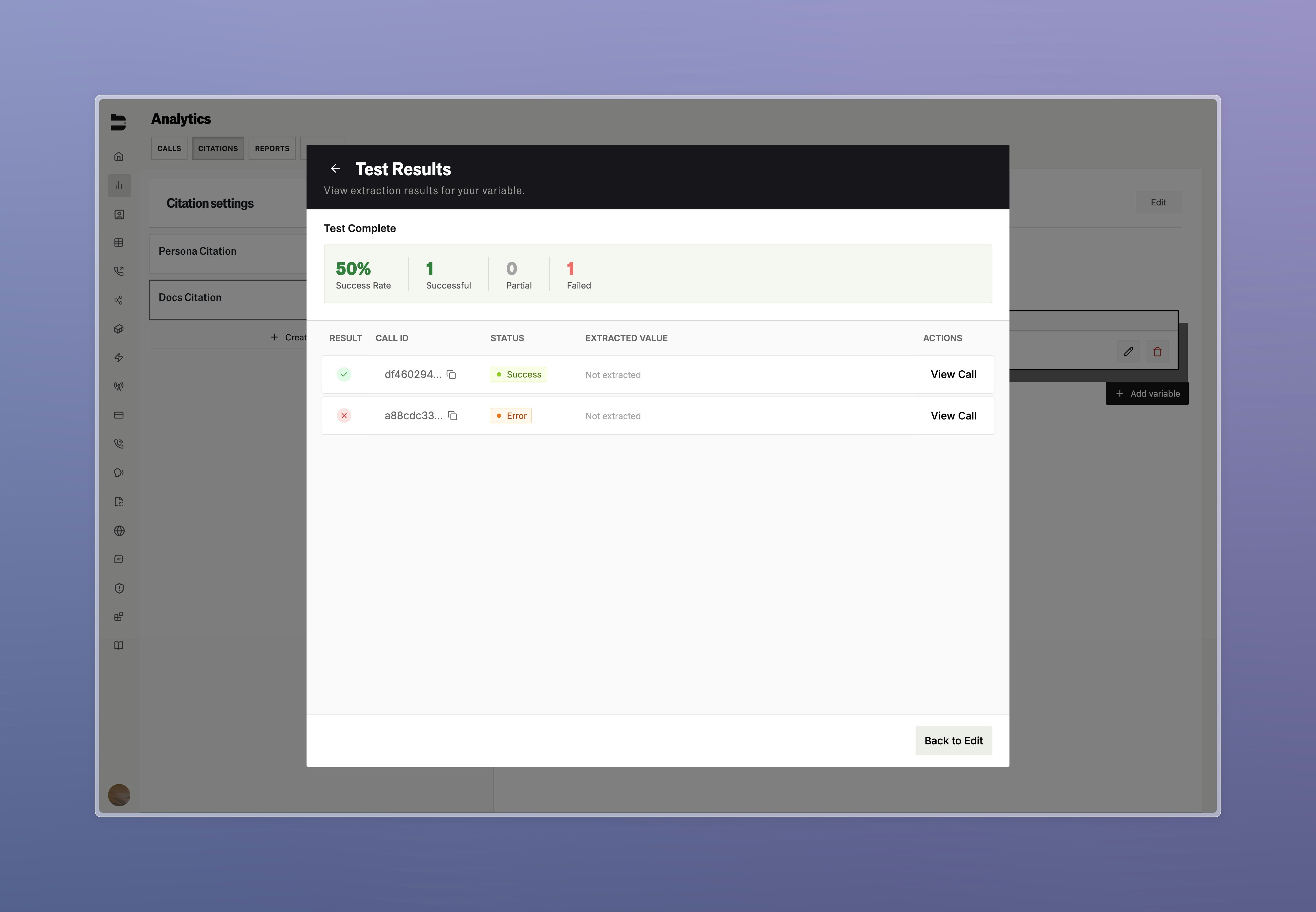Image resolution: width=1316 pixels, height=912 pixels.
Task: Select the Analytics bar-chart sidebar icon
Action: pyautogui.click(x=119, y=185)
